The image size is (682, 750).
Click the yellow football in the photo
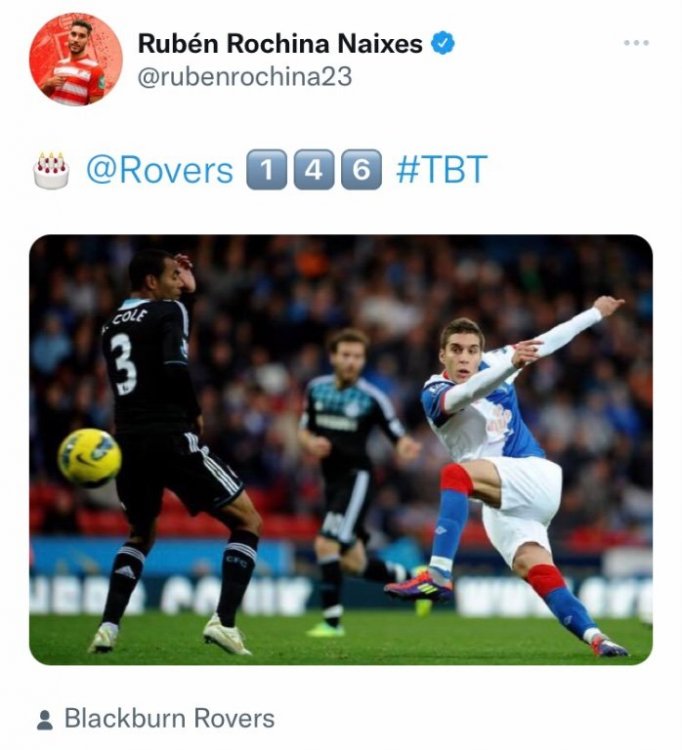point(89,458)
